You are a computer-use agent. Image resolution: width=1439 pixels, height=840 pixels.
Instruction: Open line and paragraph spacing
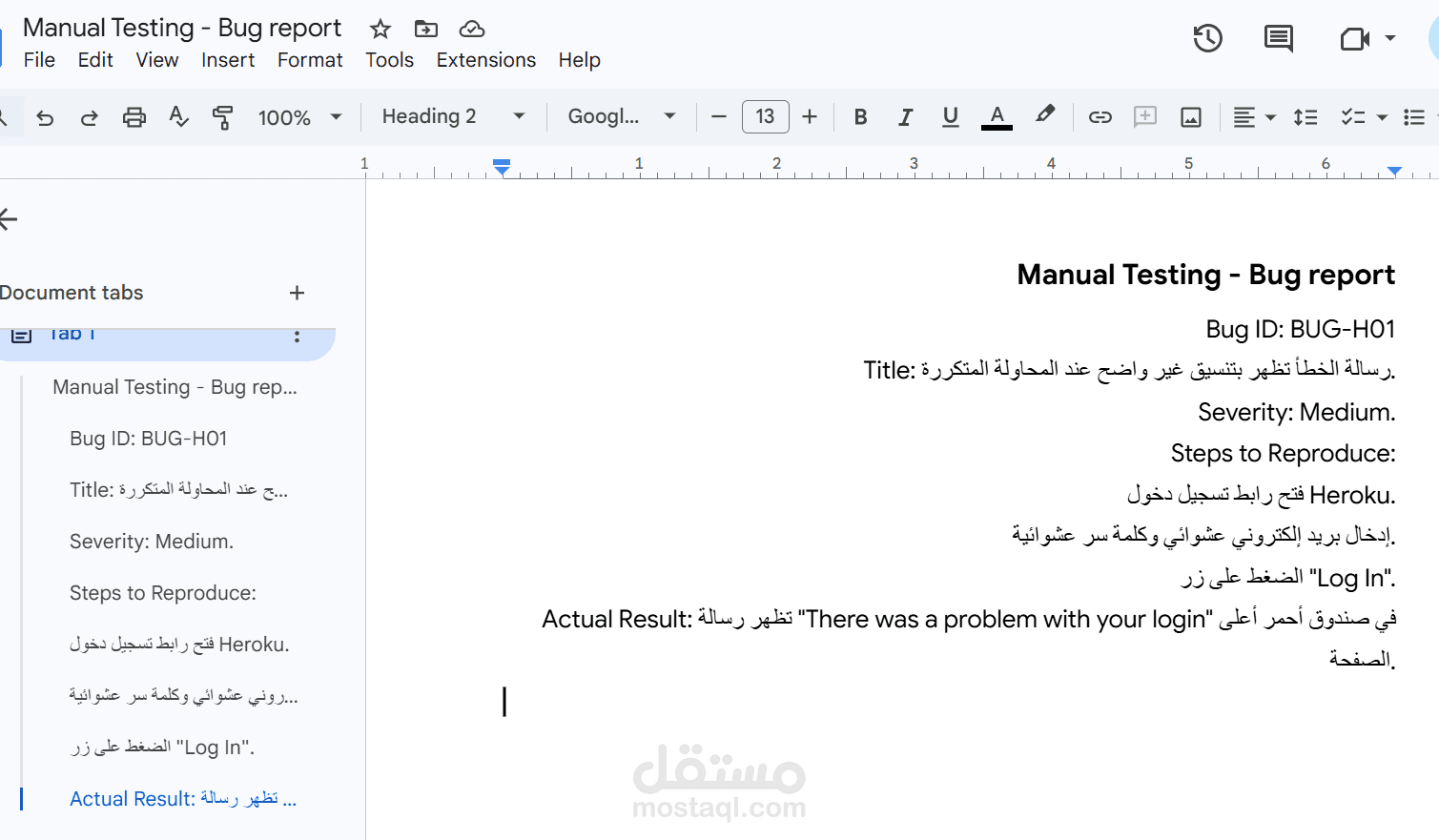(1305, 116)
